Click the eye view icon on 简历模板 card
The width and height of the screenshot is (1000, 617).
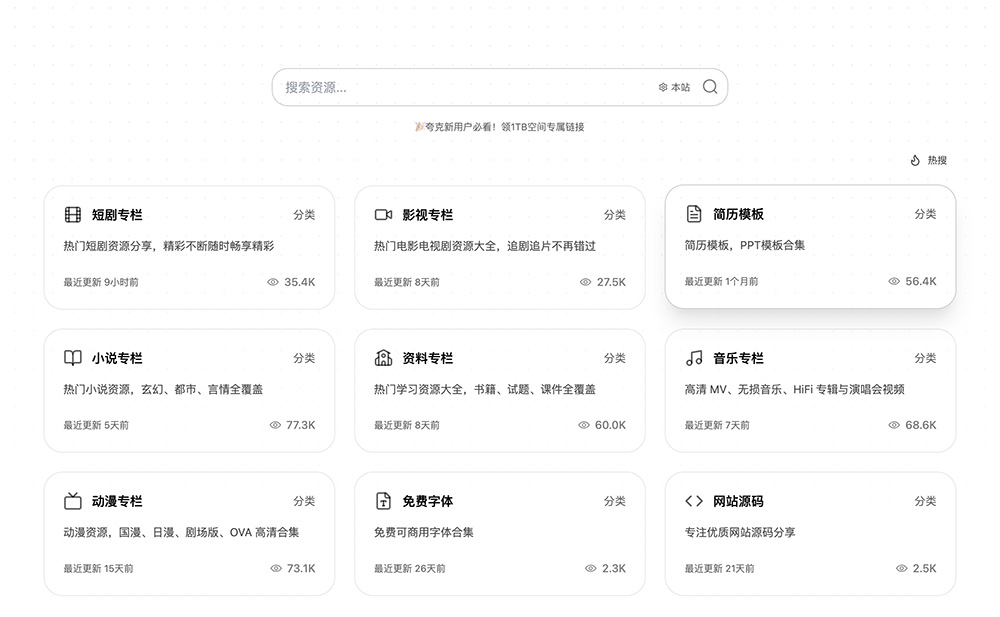click(x=894, y=281)
